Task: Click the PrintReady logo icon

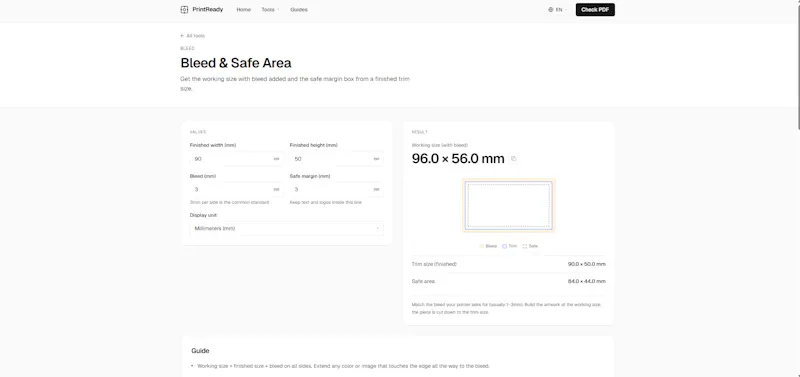Action: click(x=184, y=10)
